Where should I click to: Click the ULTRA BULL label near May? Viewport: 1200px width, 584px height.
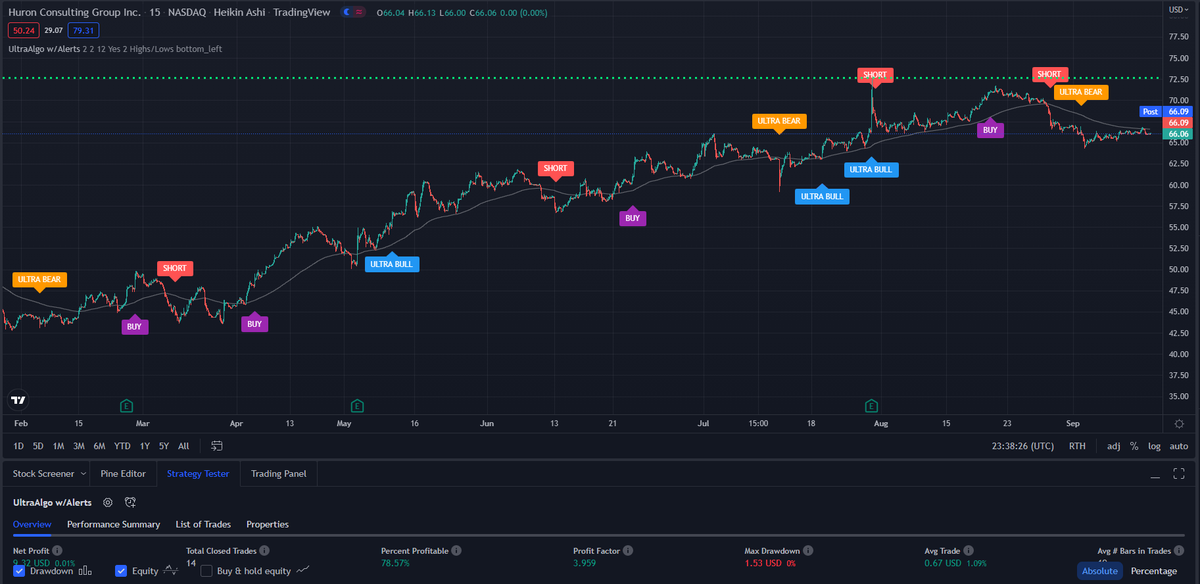tap(392, 264)
